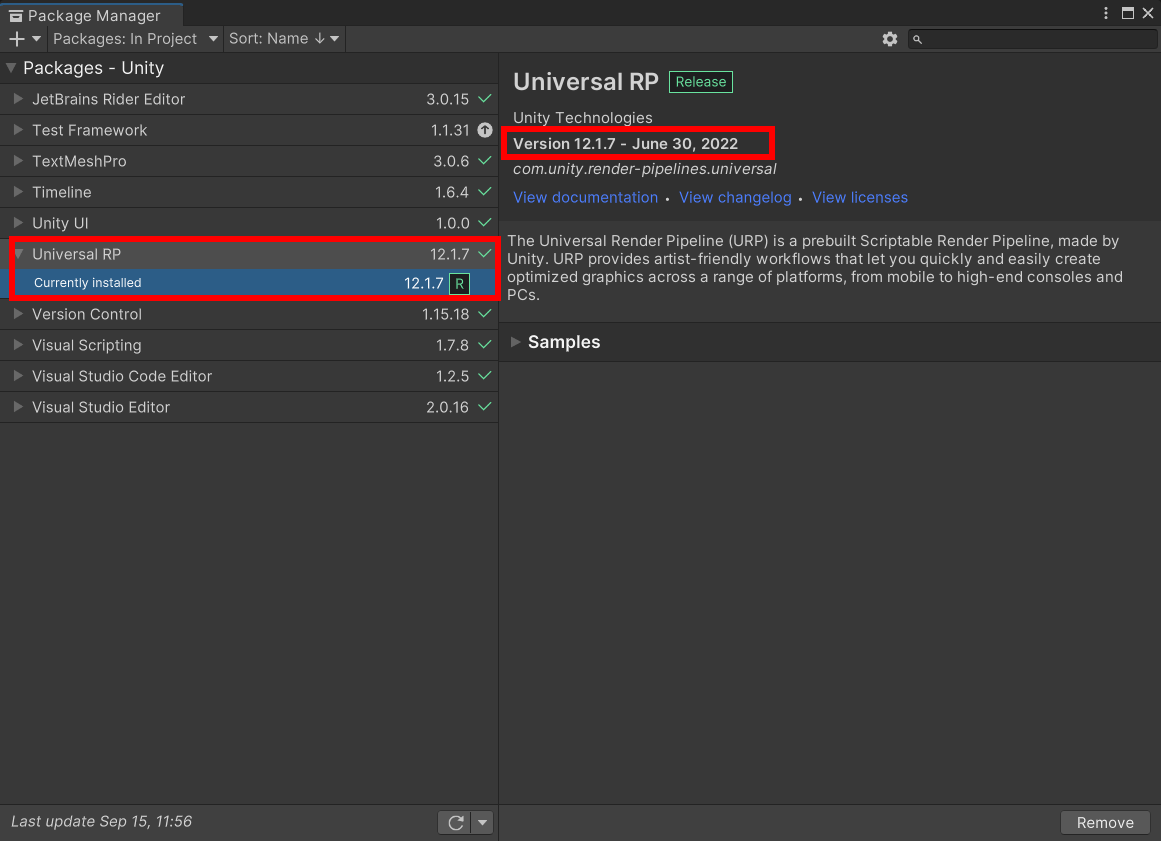Click the Visual Scripting installed checkmark
1161x841 pixels.
click(485, 344)
